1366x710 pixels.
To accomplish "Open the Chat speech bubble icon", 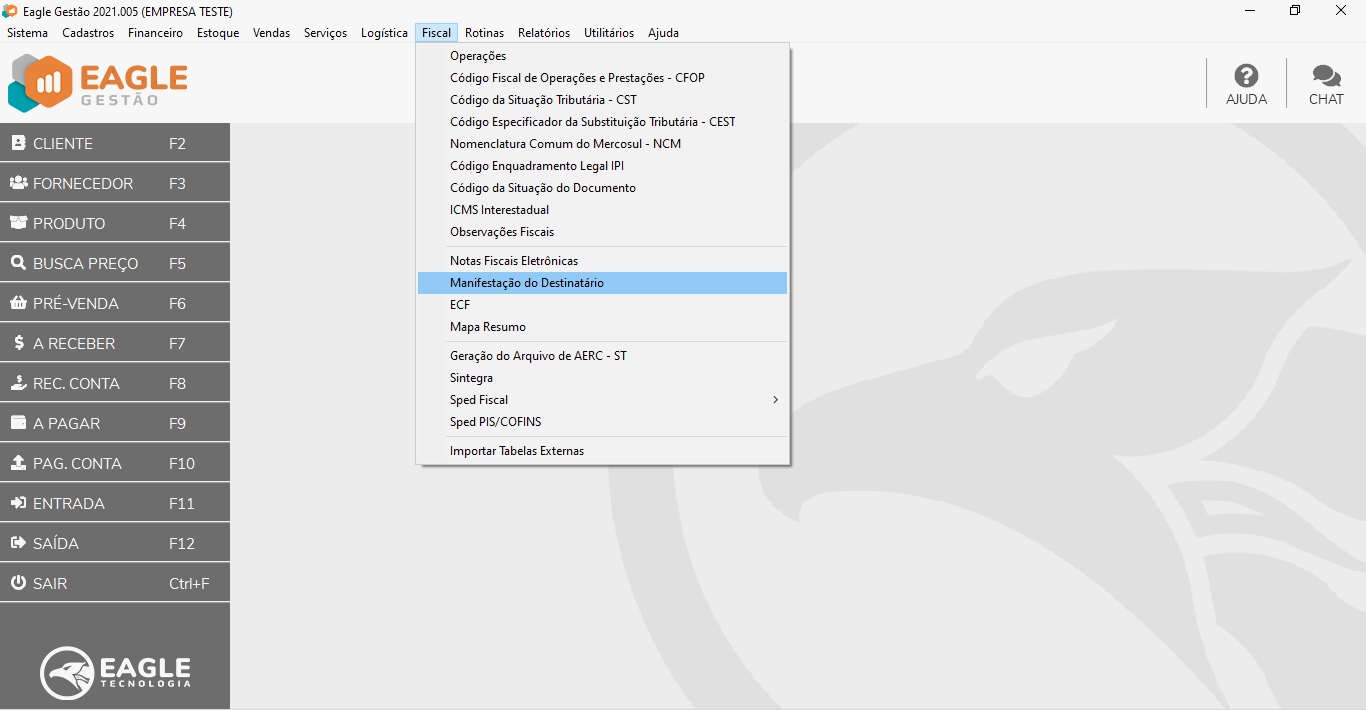I will [x=1326, y=76].
